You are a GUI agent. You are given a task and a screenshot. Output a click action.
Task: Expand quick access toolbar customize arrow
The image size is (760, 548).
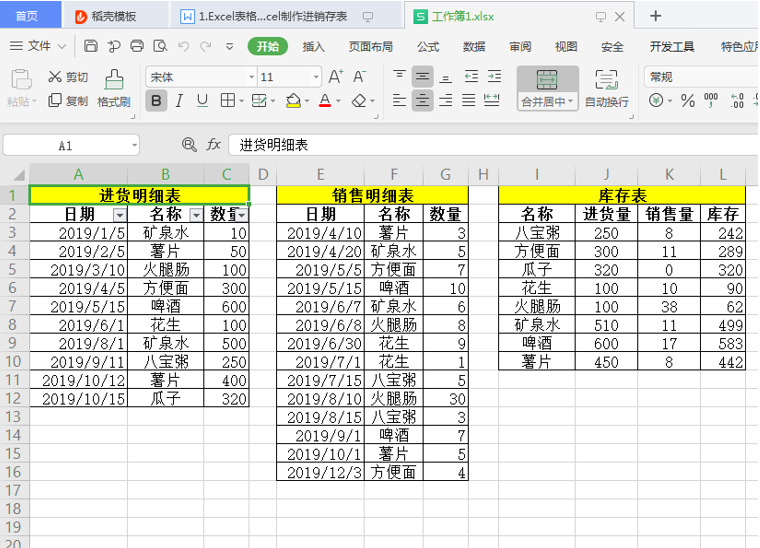pyautogui.click(x=229, y=47)
